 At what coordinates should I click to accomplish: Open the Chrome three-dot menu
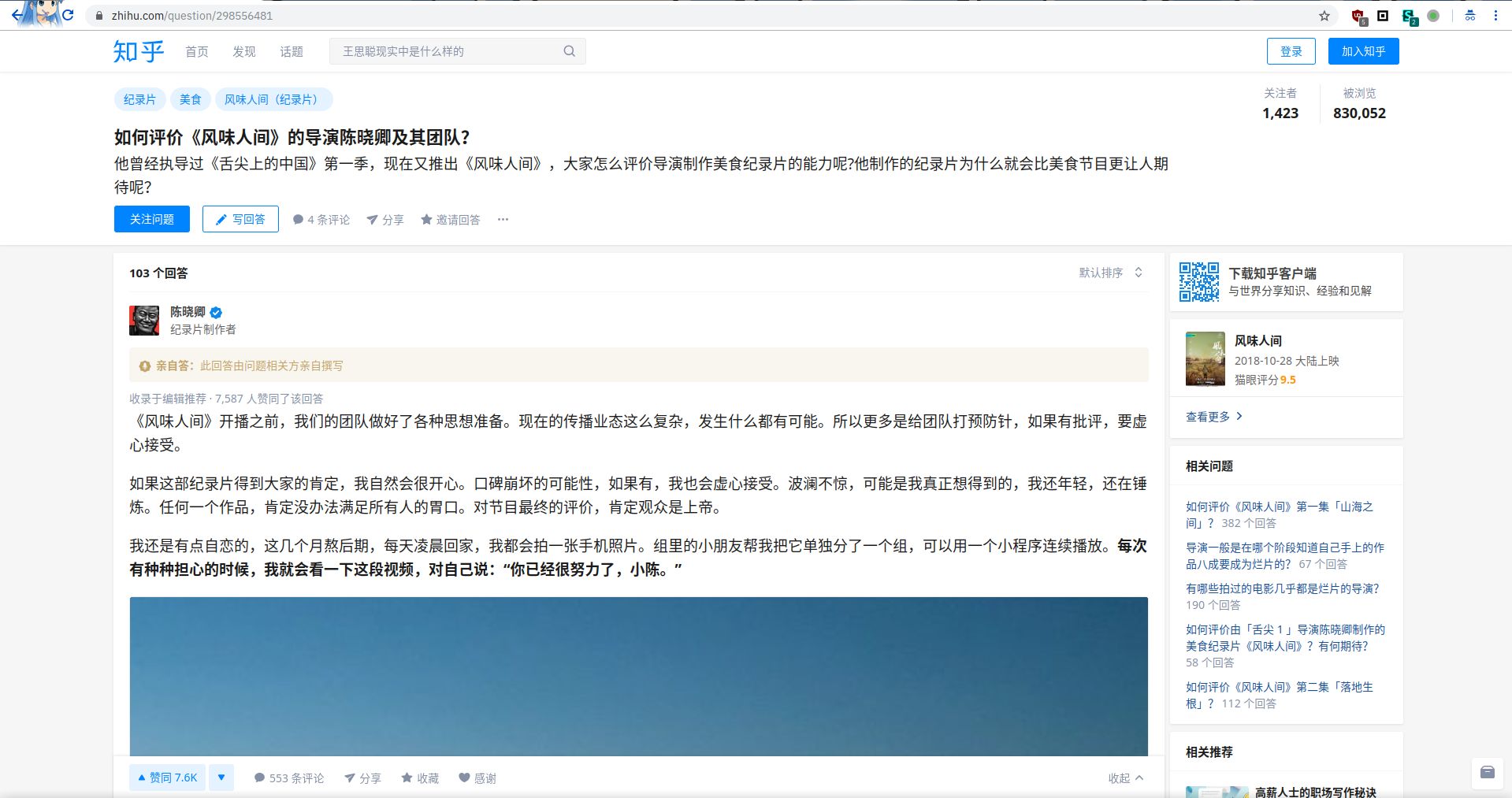coord(1495,16)
